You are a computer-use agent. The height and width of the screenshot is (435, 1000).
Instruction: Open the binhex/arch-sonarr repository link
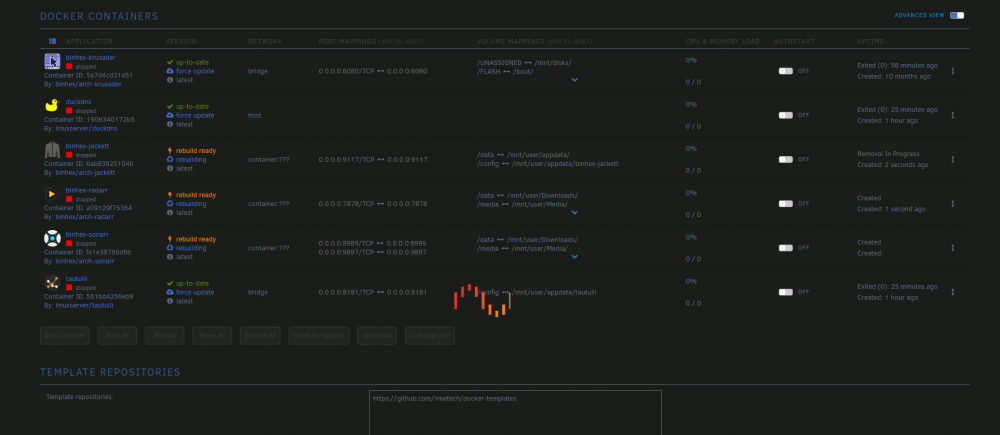tap(85, 261)
